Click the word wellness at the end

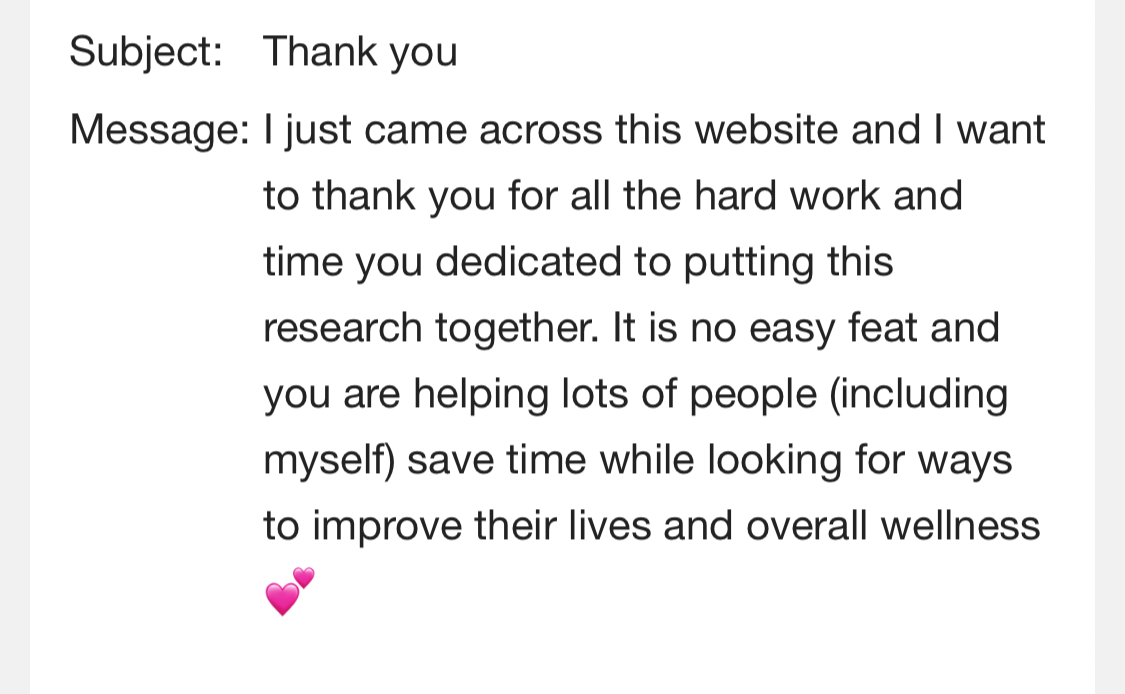tap(960, 525)
